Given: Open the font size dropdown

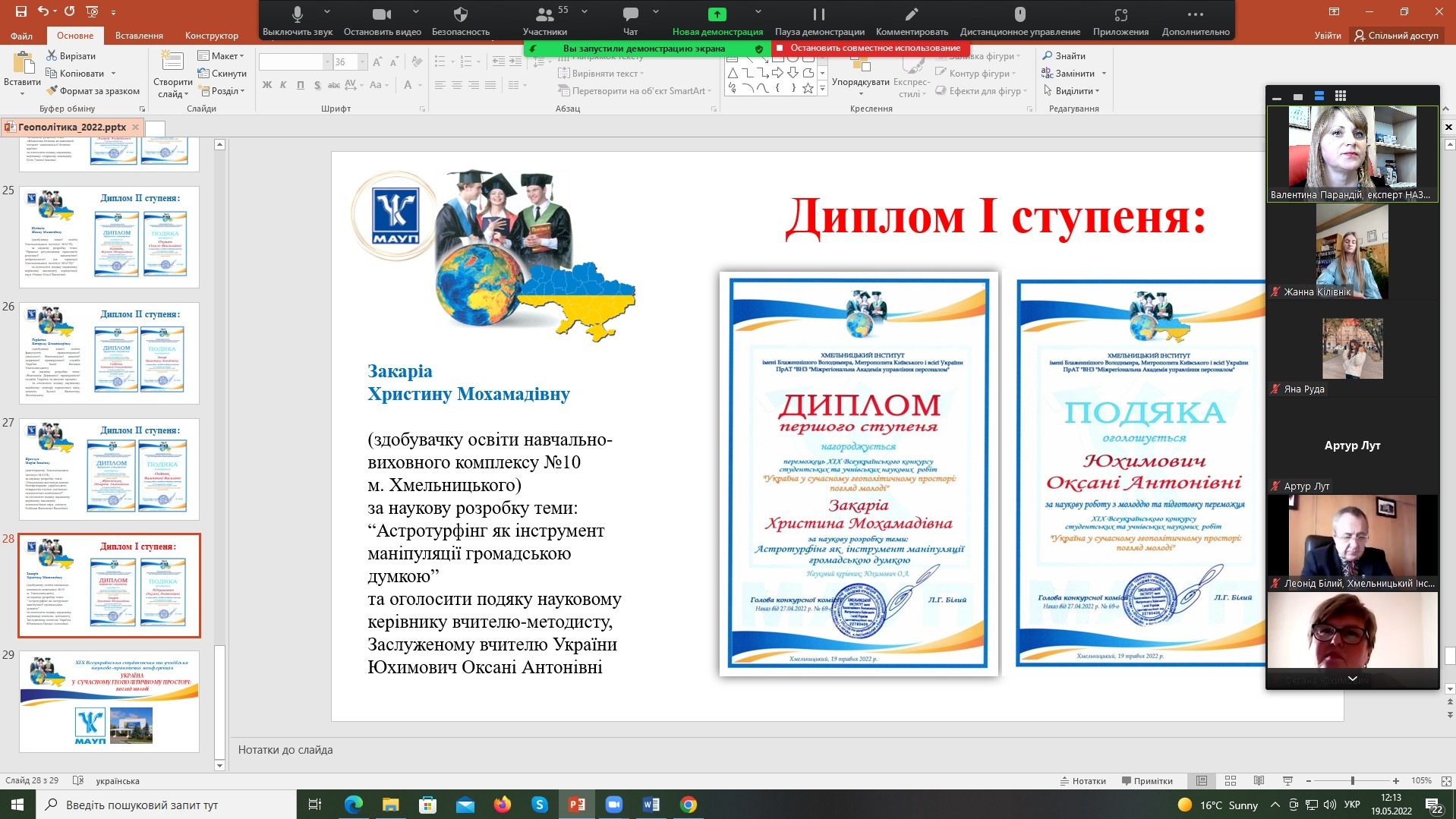Looking at the screenshot, I should (362, 62).
